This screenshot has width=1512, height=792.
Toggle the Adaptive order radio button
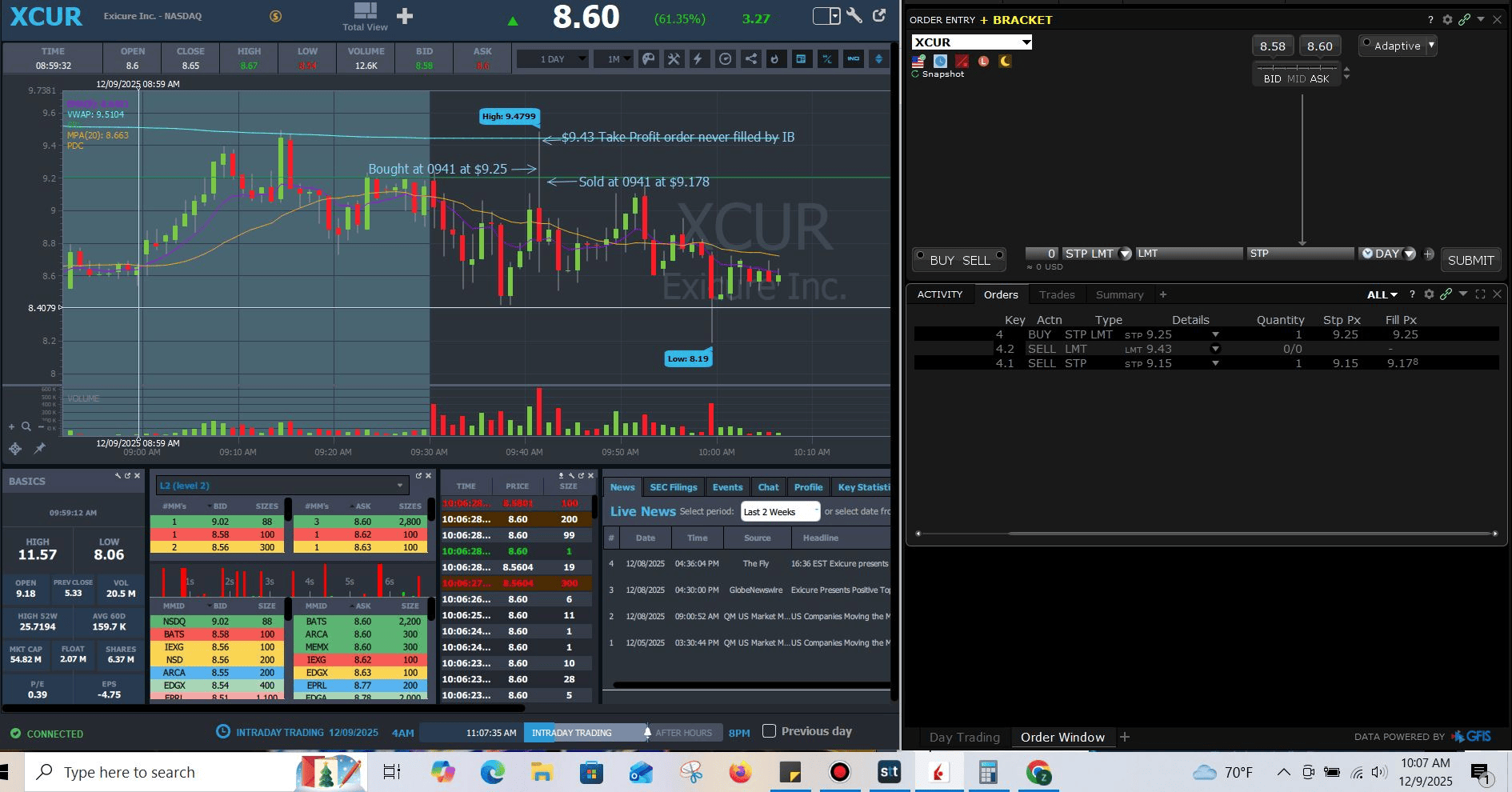tap(1366, 42)
